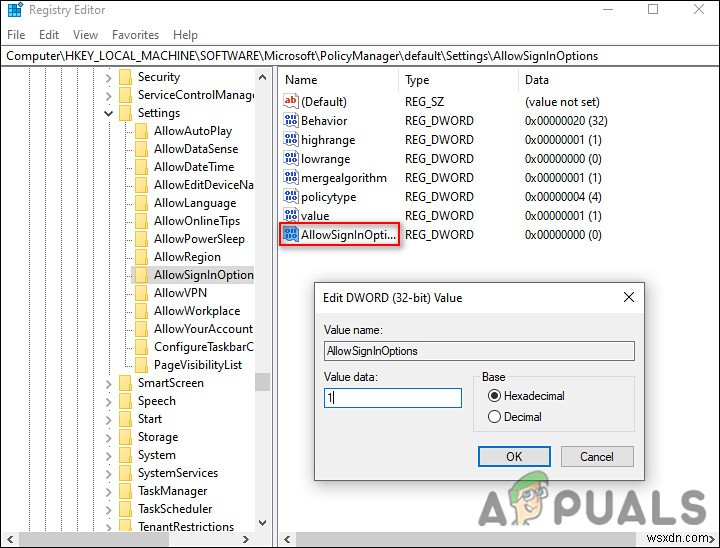Click the SmartScreen folder icon
This screenshot has width=720, height=548.
(x=125, y=383)
